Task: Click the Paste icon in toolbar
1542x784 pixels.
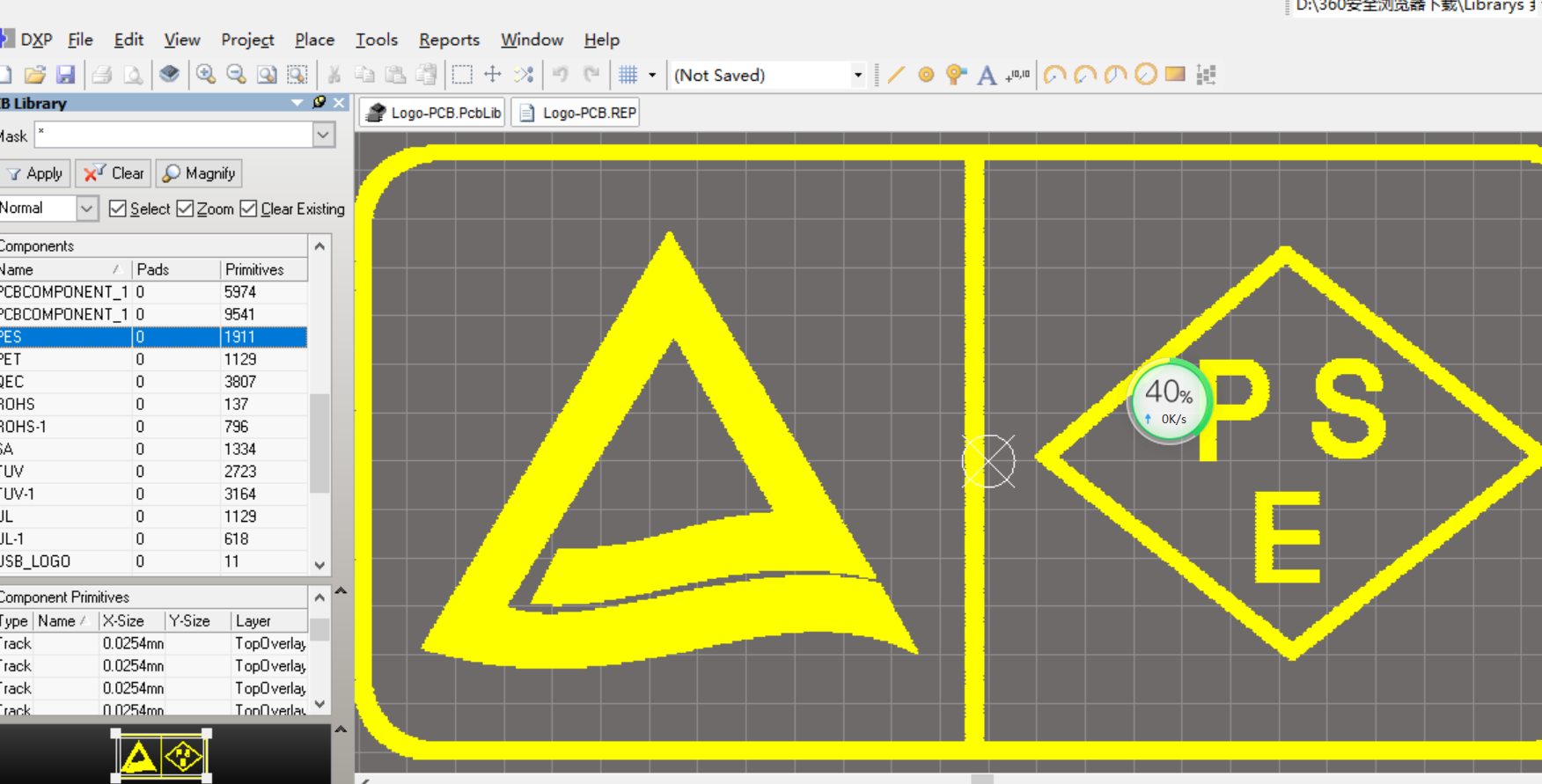Action: point(395,75)
